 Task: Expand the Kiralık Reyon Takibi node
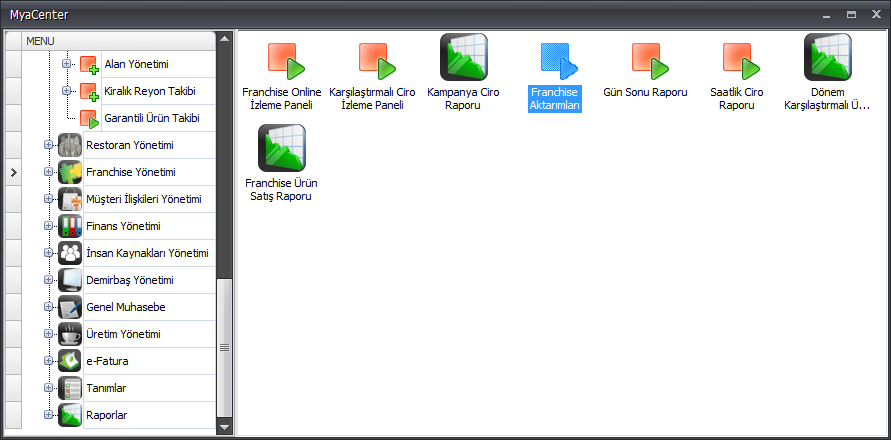pos(66,90)
